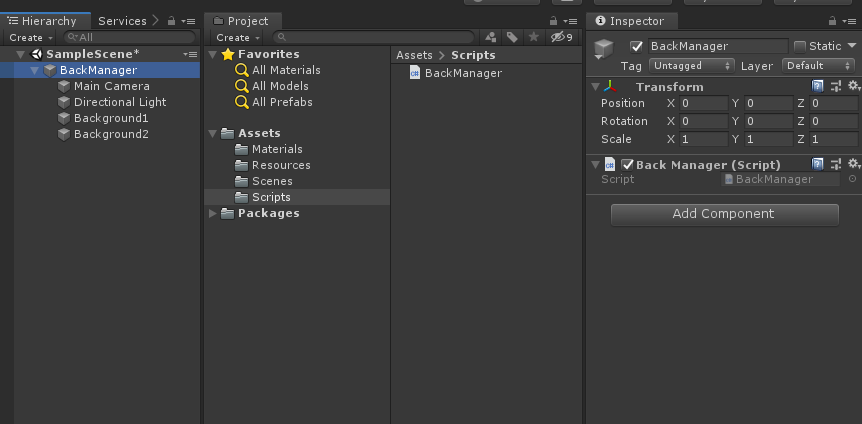862x424 pixels.
Task: Collapse the Transform component
Action: tap(595, 87)
